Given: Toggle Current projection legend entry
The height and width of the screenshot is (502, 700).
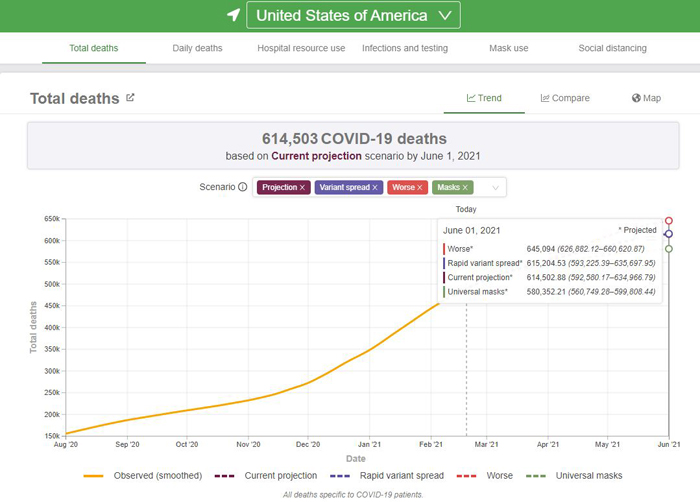Looking at the screenshot, I should 266,476.
